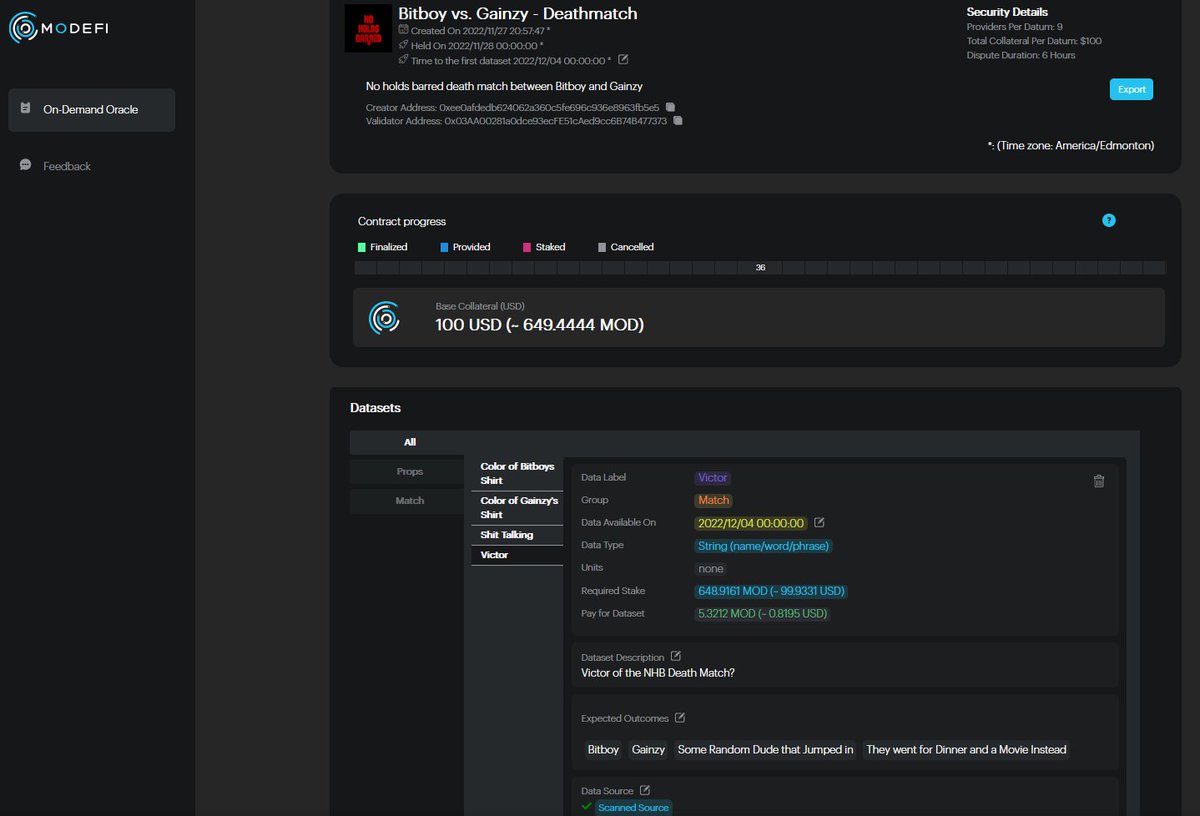The height and width of the screenshot is (816, 1200).
Task: Open the Color of Bitboys Shirt dataset
Action: tap(517, 473)
